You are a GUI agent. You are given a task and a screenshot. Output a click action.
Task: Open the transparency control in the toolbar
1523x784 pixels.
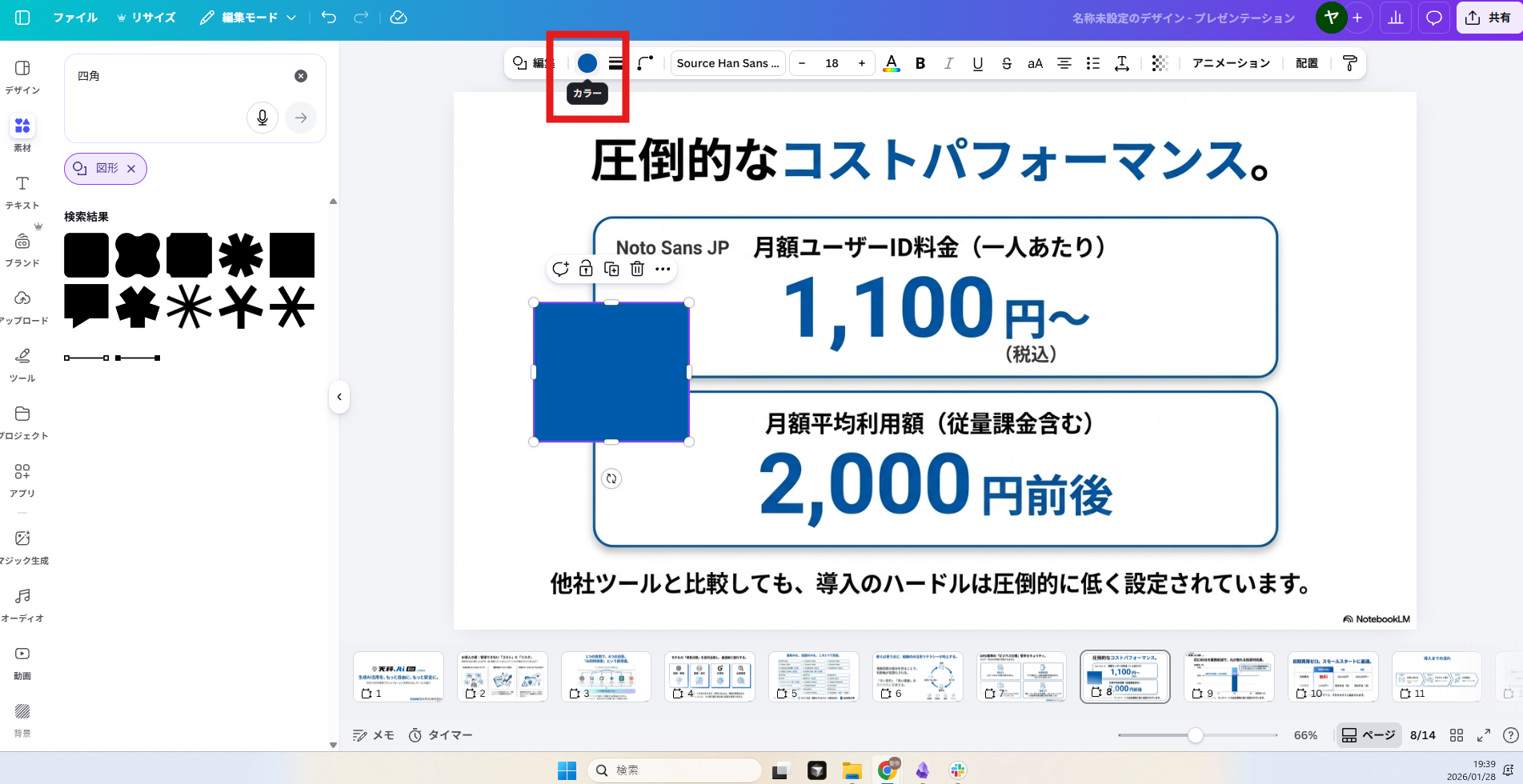tap(1160, 62)
